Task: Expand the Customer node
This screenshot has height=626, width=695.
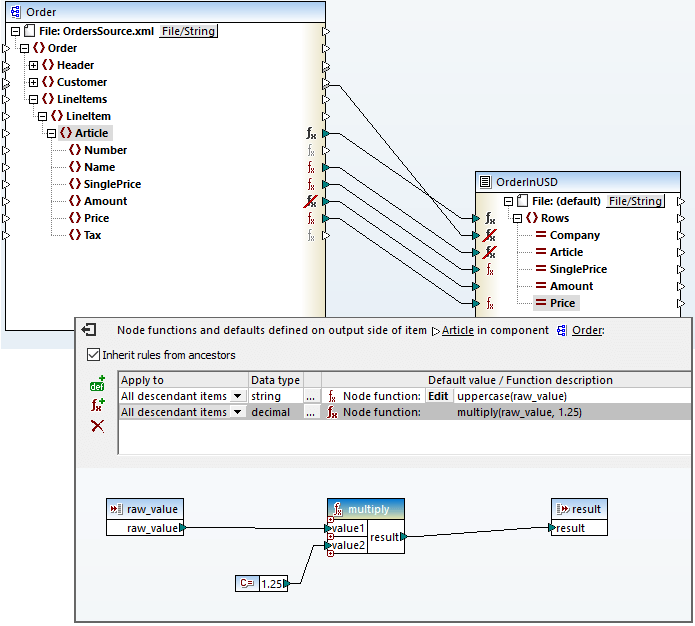Action: pos(33,82)
